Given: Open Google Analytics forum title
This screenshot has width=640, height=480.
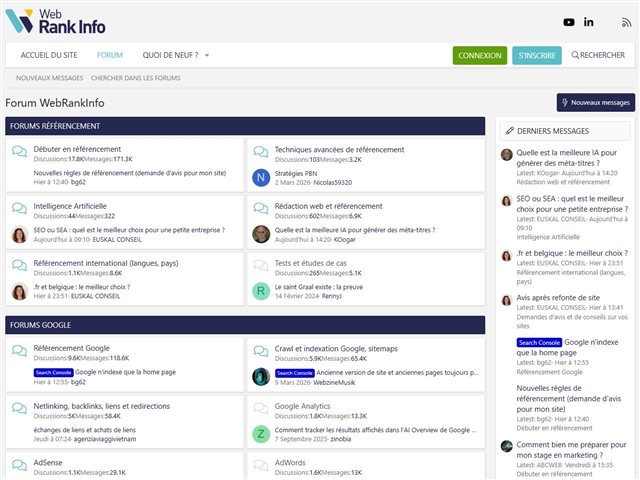Looking at the screenshot, I should 302,406.
